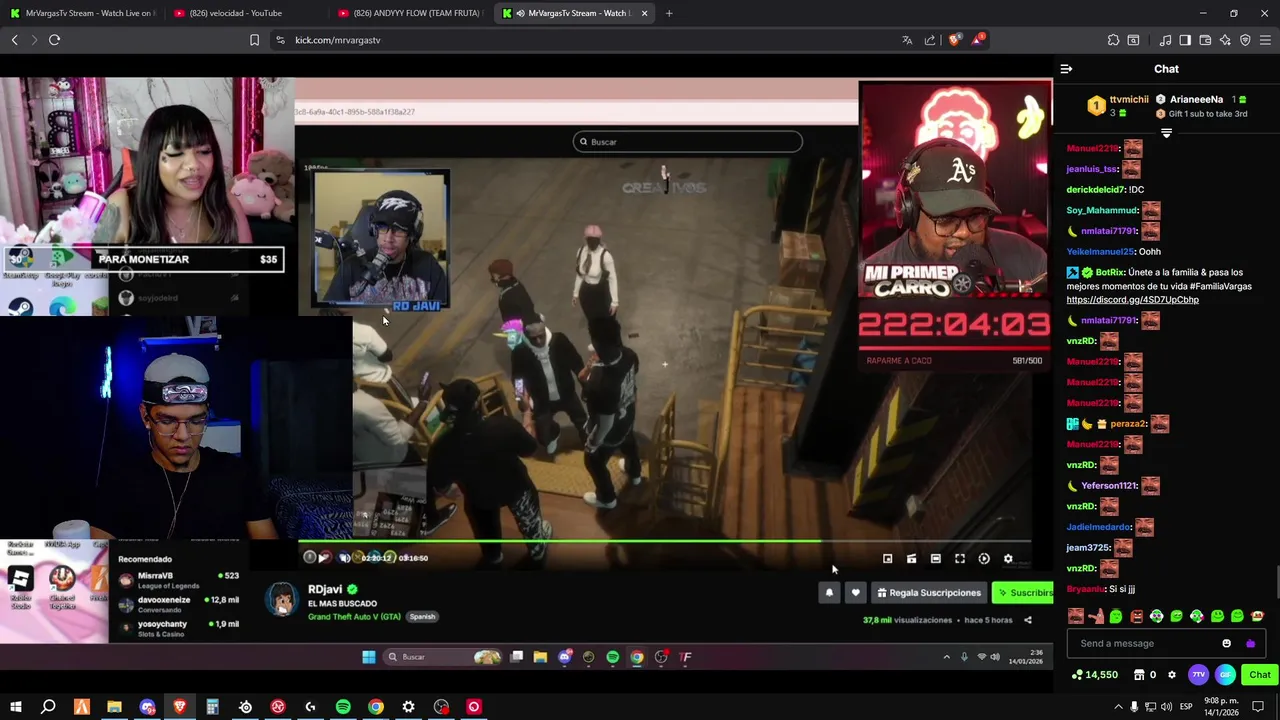Open Calculator from the taskbar
Viewport: 1280px width, 720px height.
(212, 707)
